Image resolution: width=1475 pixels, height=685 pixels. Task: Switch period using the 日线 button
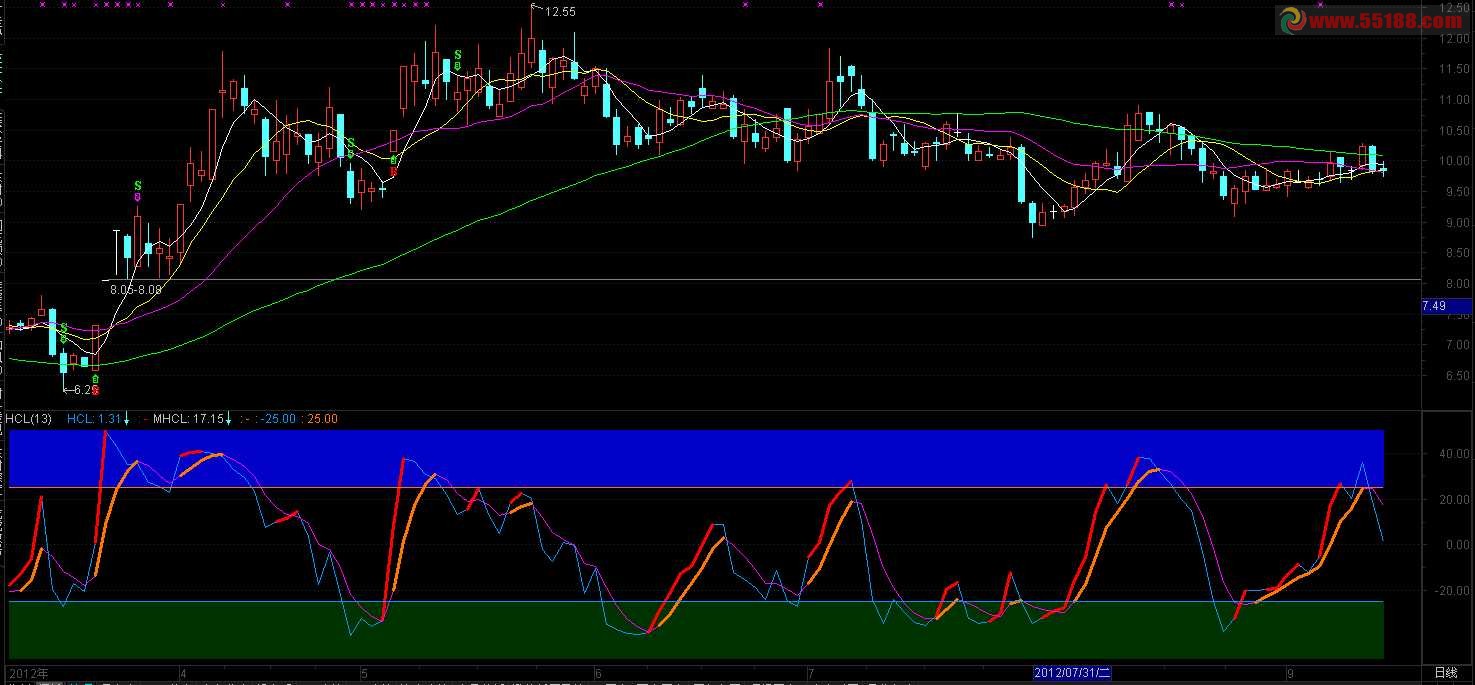(1446, 673)
